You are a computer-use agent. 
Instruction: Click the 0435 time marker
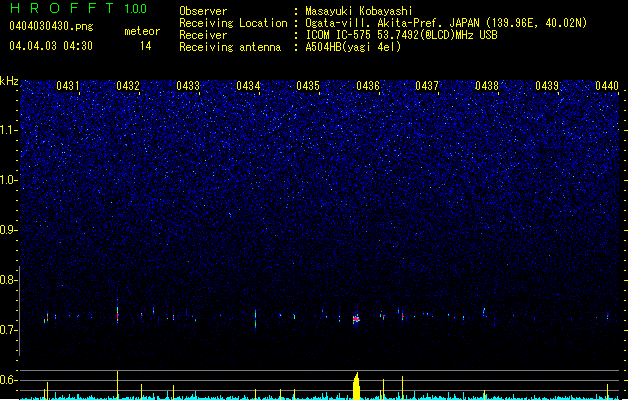308,86
